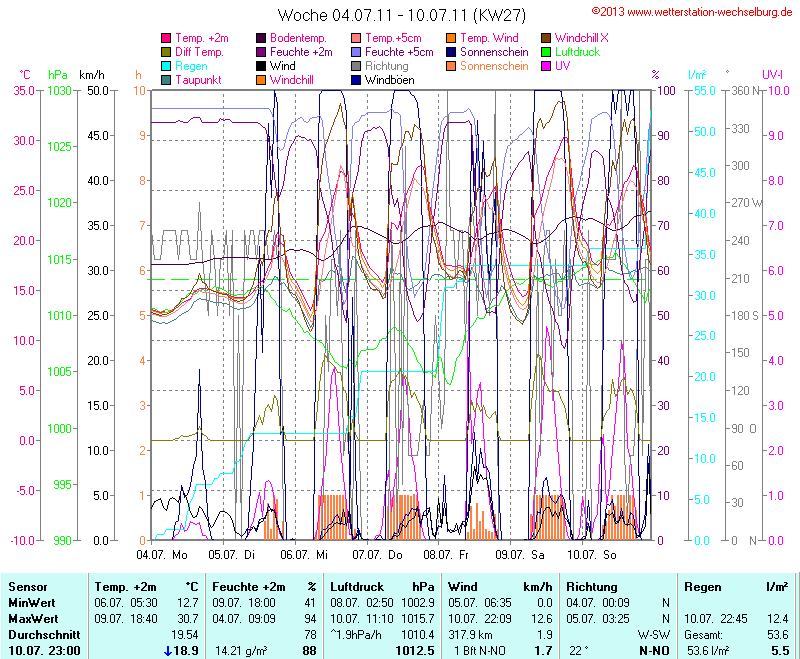
Task: Click the '10.07. 23:00' timestamp row label
Action: pos(44,651)
